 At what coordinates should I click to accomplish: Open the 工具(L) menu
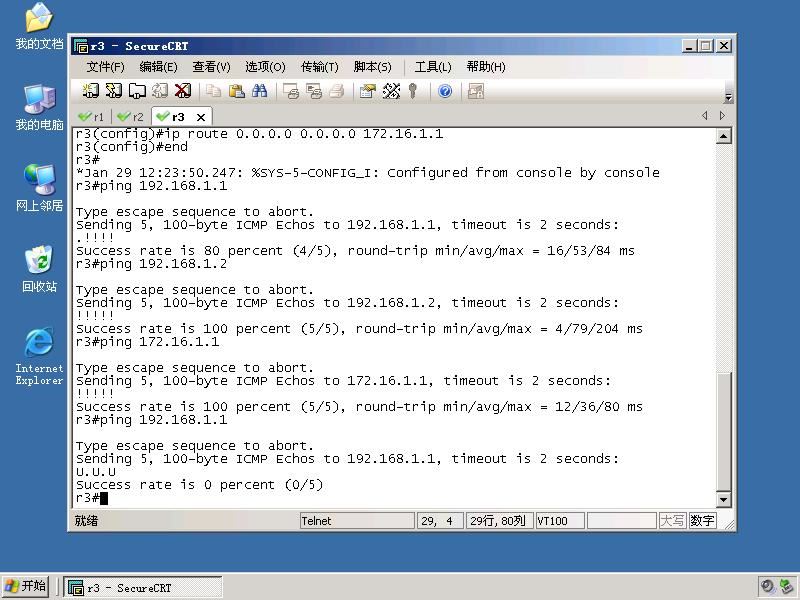click(x=433, y=67)
